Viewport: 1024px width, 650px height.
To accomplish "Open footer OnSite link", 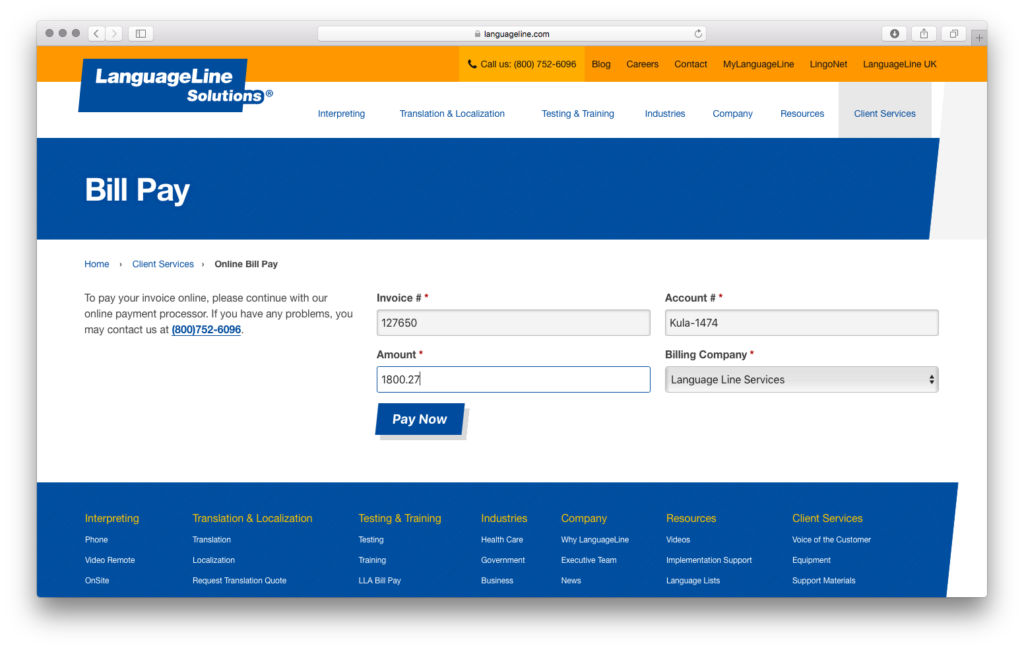I will click(97, 580).
